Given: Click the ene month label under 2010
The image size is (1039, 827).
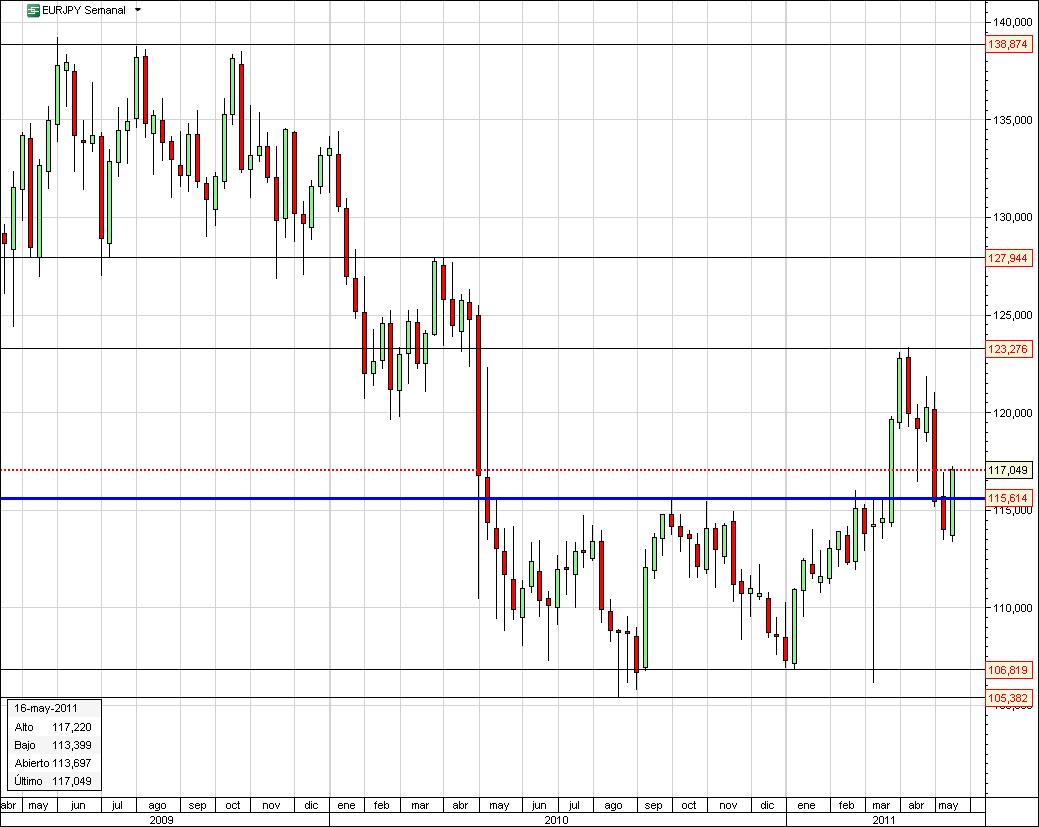Looking at the screenshot, I should point(346,804).
